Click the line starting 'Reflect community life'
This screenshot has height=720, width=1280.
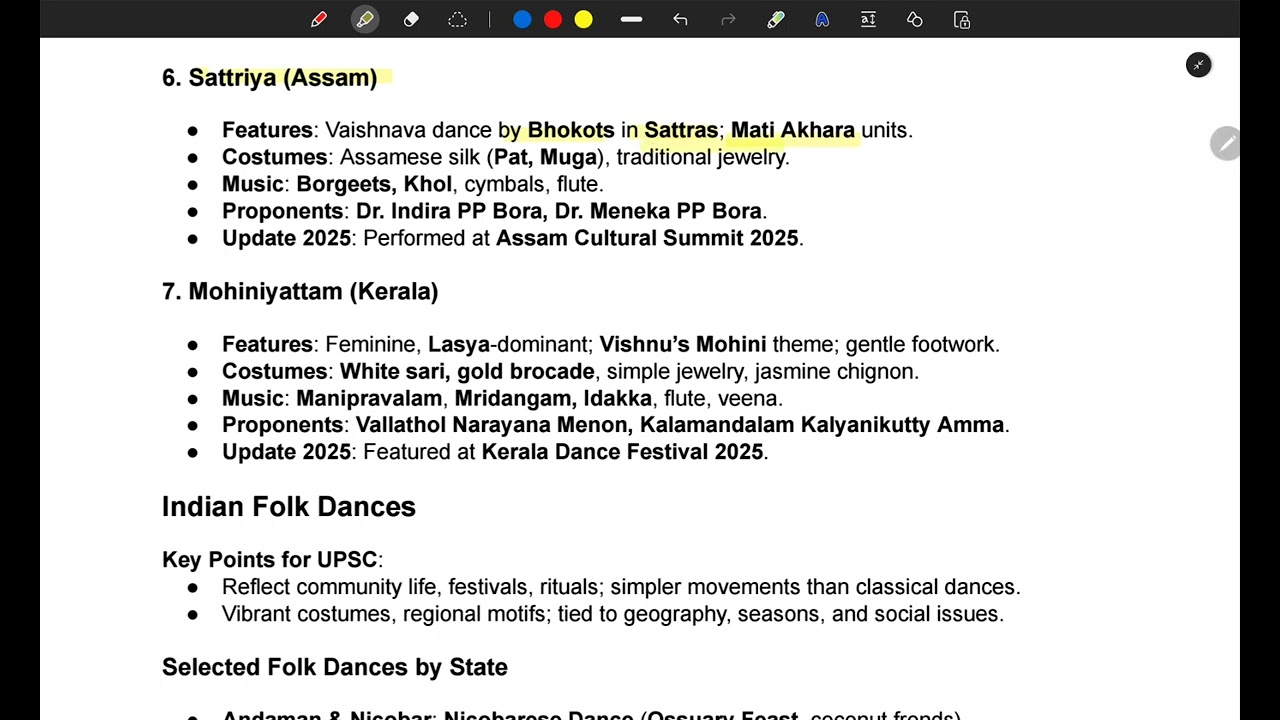(x=621, y=587)
